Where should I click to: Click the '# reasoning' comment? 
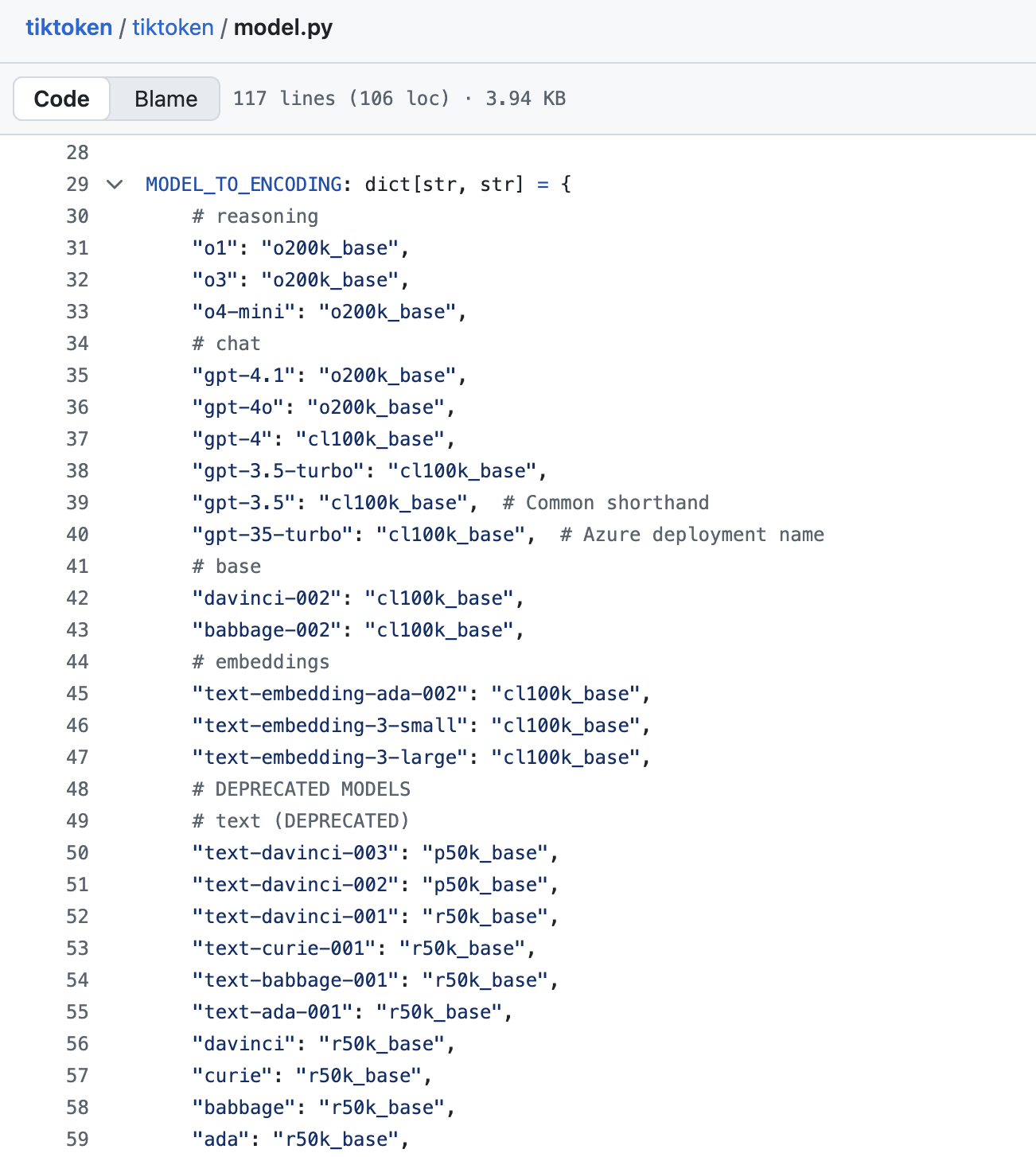point(255,216)
